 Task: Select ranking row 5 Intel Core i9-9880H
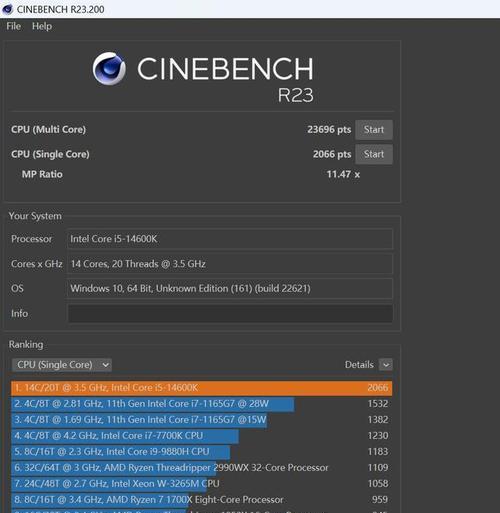202,452
